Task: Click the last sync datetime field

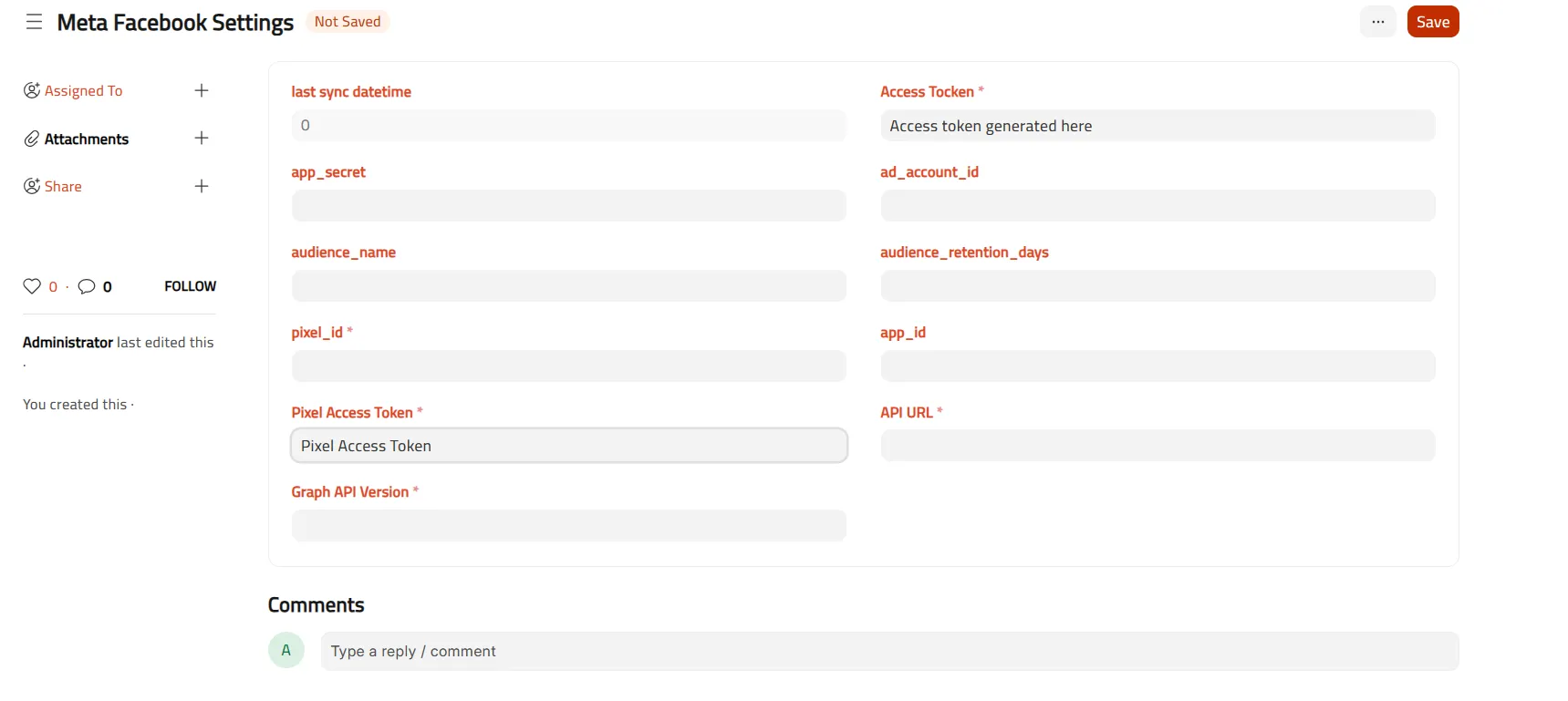Action: point(569,125)
